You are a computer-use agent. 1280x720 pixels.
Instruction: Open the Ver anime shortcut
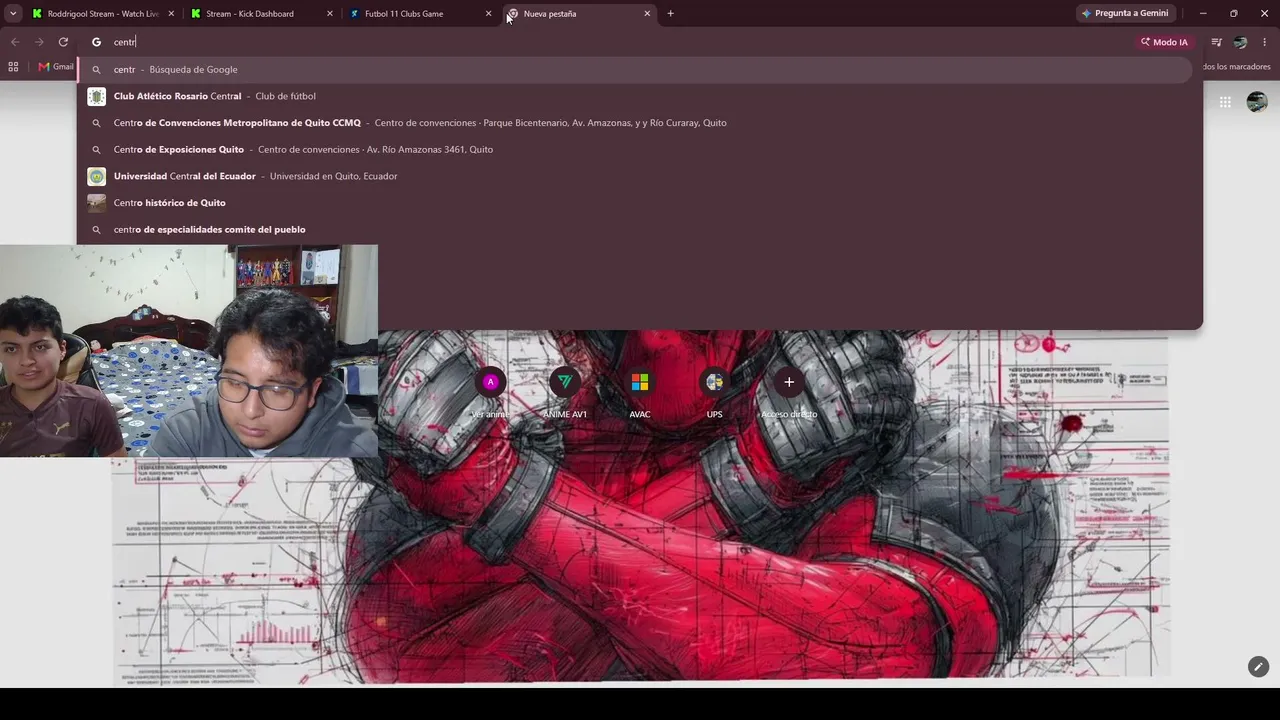tap(490, 392)
